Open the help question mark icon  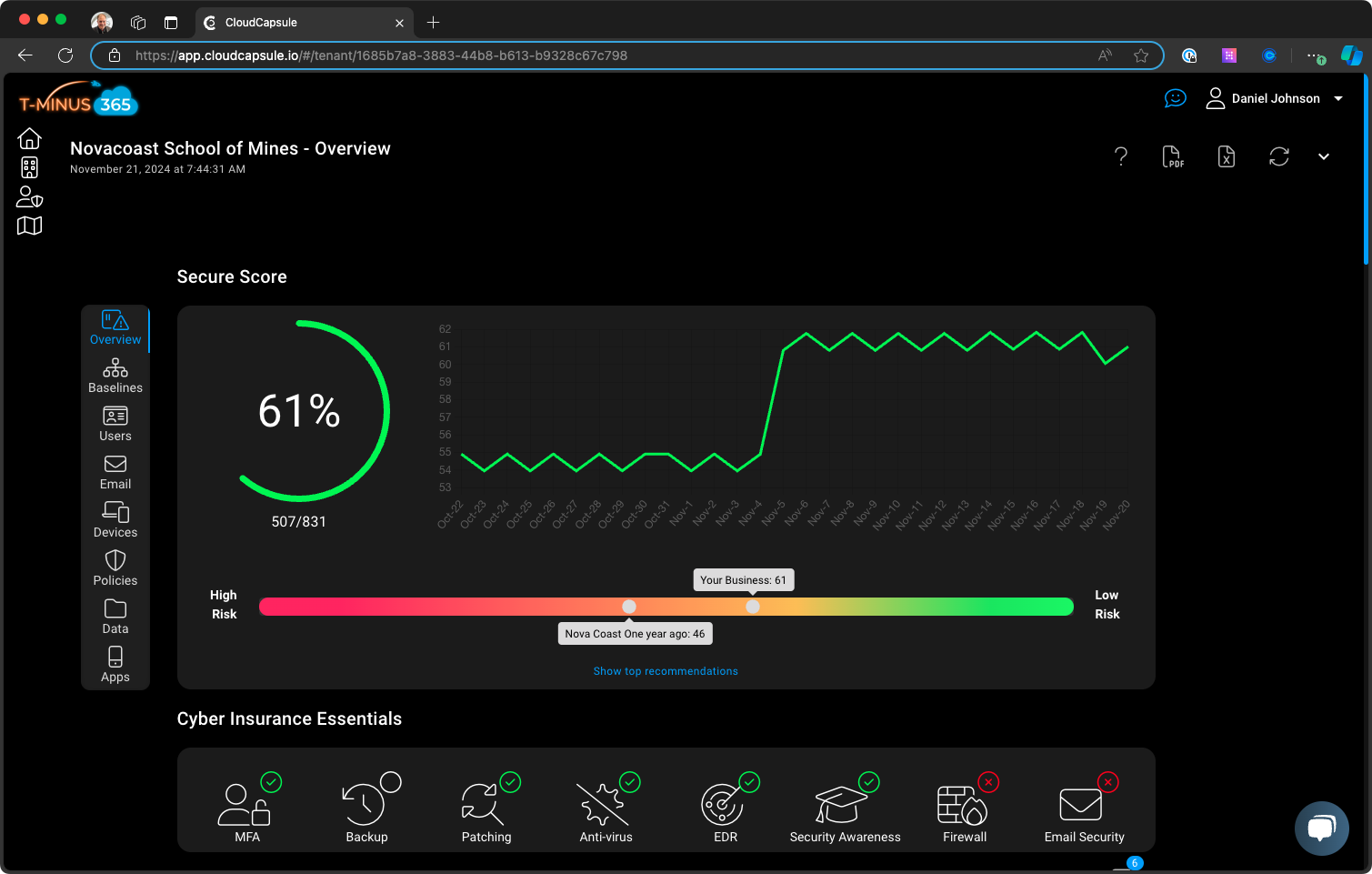coord(1121,156)
